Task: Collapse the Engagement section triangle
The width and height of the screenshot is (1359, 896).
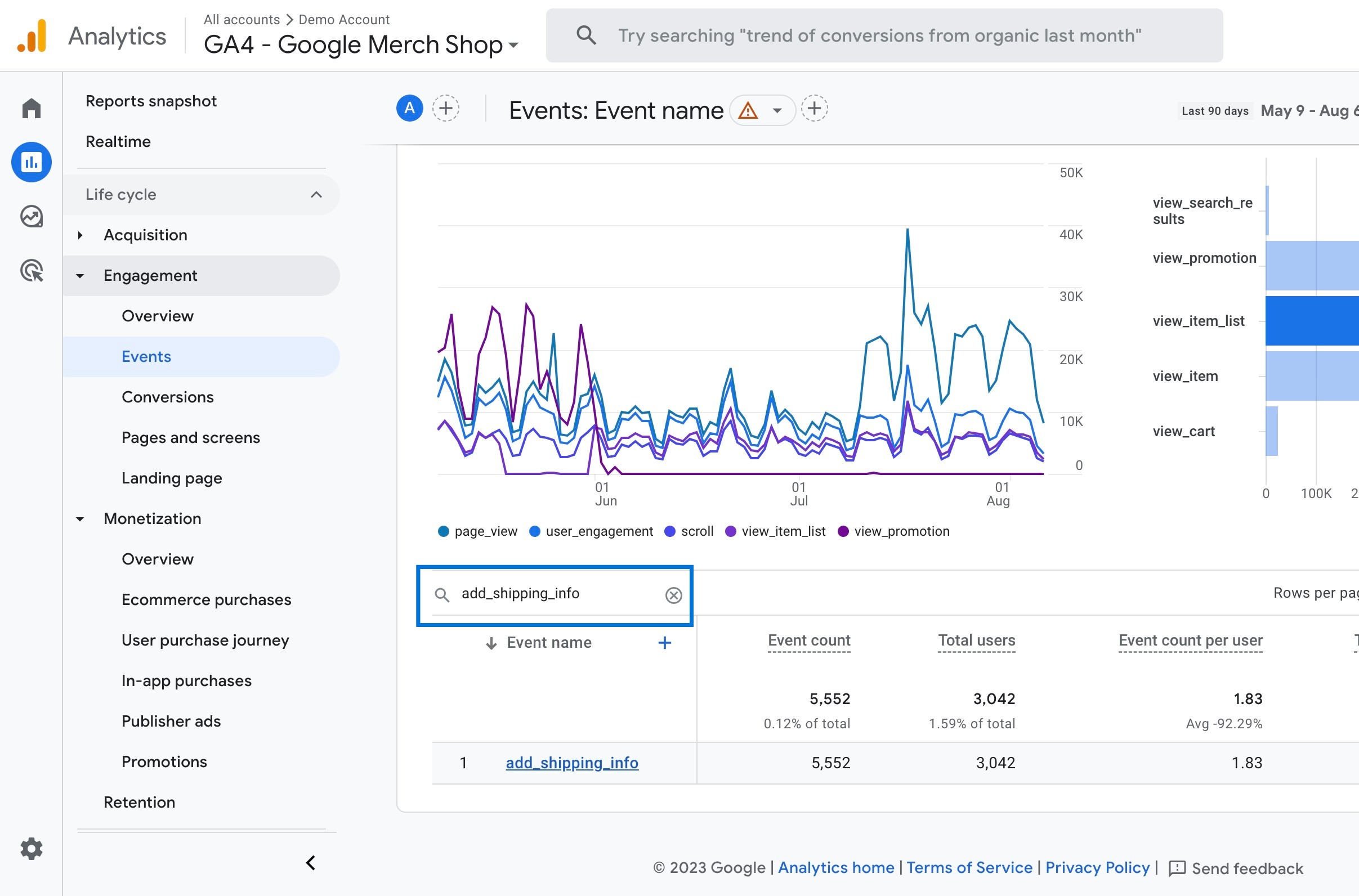Action: click(x=80, y=276)
